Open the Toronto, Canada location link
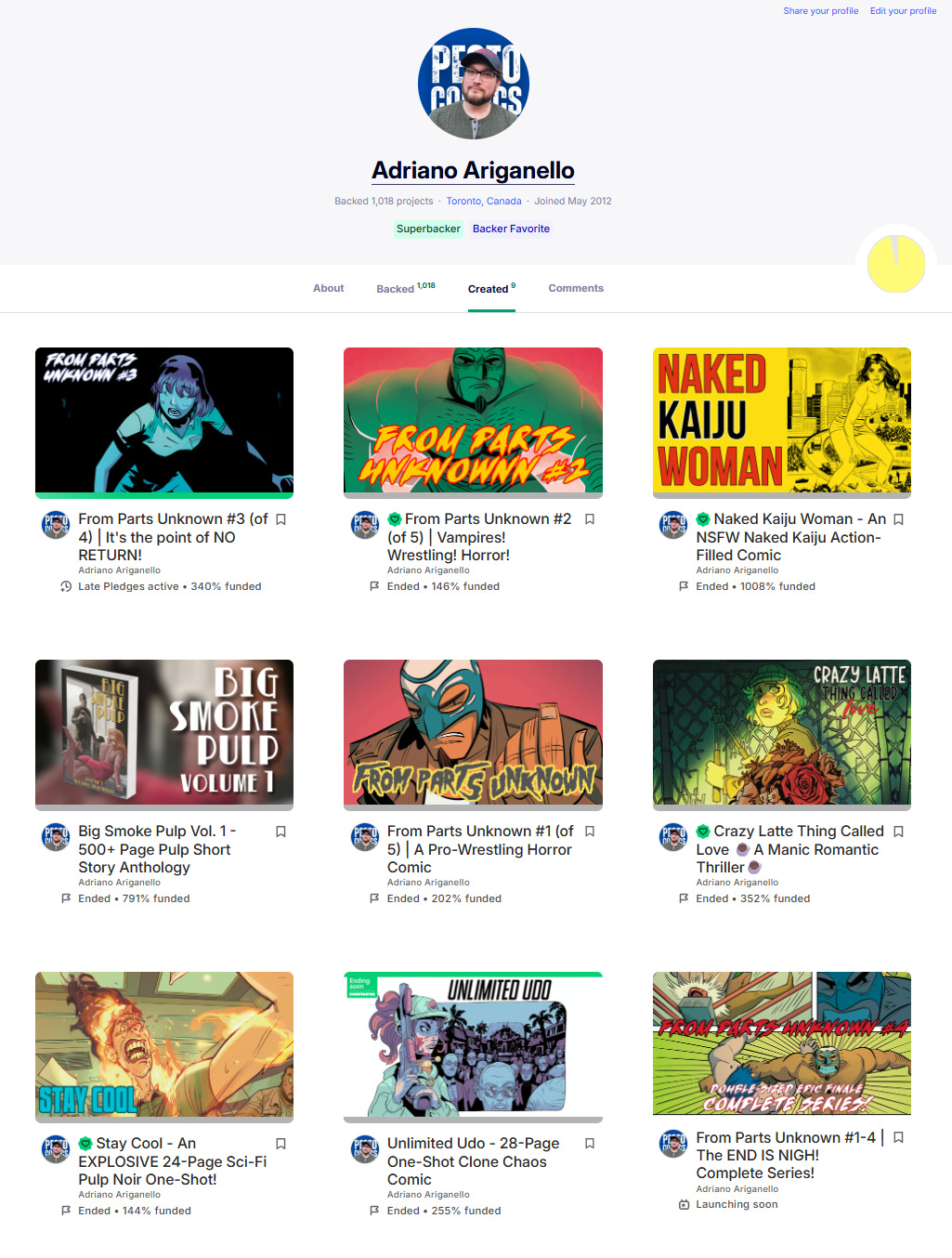Viewport: 952px width, 1258px height. (484, 201)
